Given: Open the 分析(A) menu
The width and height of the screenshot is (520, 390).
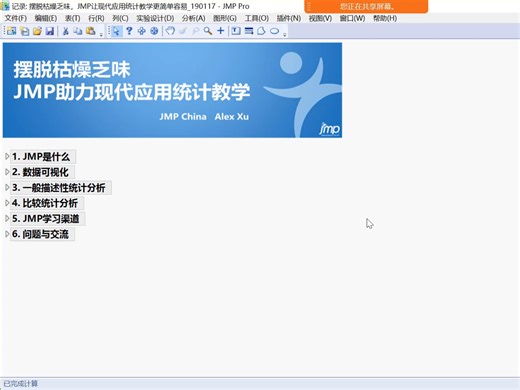Looking at the screenshot, I should pyautogui.click(x=194, y=18).
